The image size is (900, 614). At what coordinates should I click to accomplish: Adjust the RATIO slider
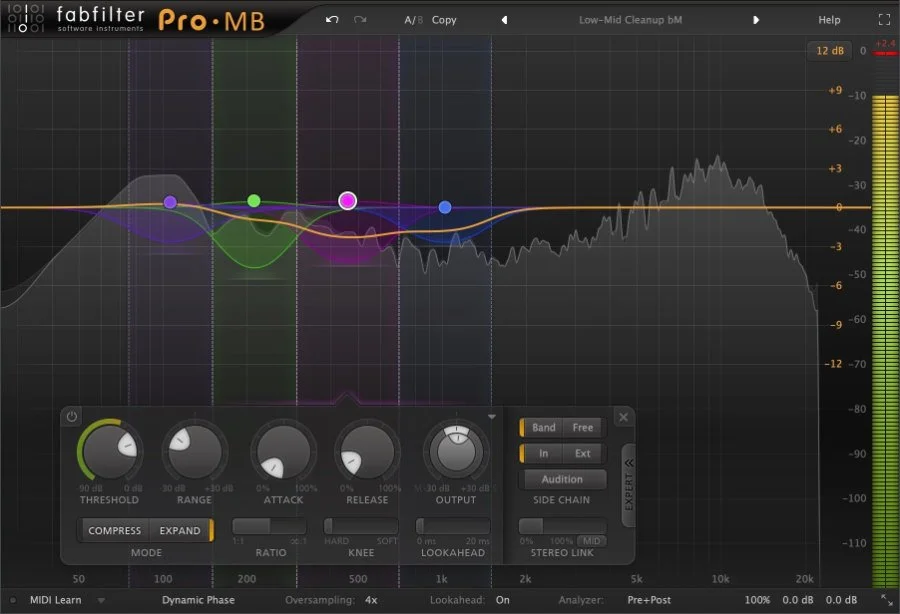tap(268, 526)
